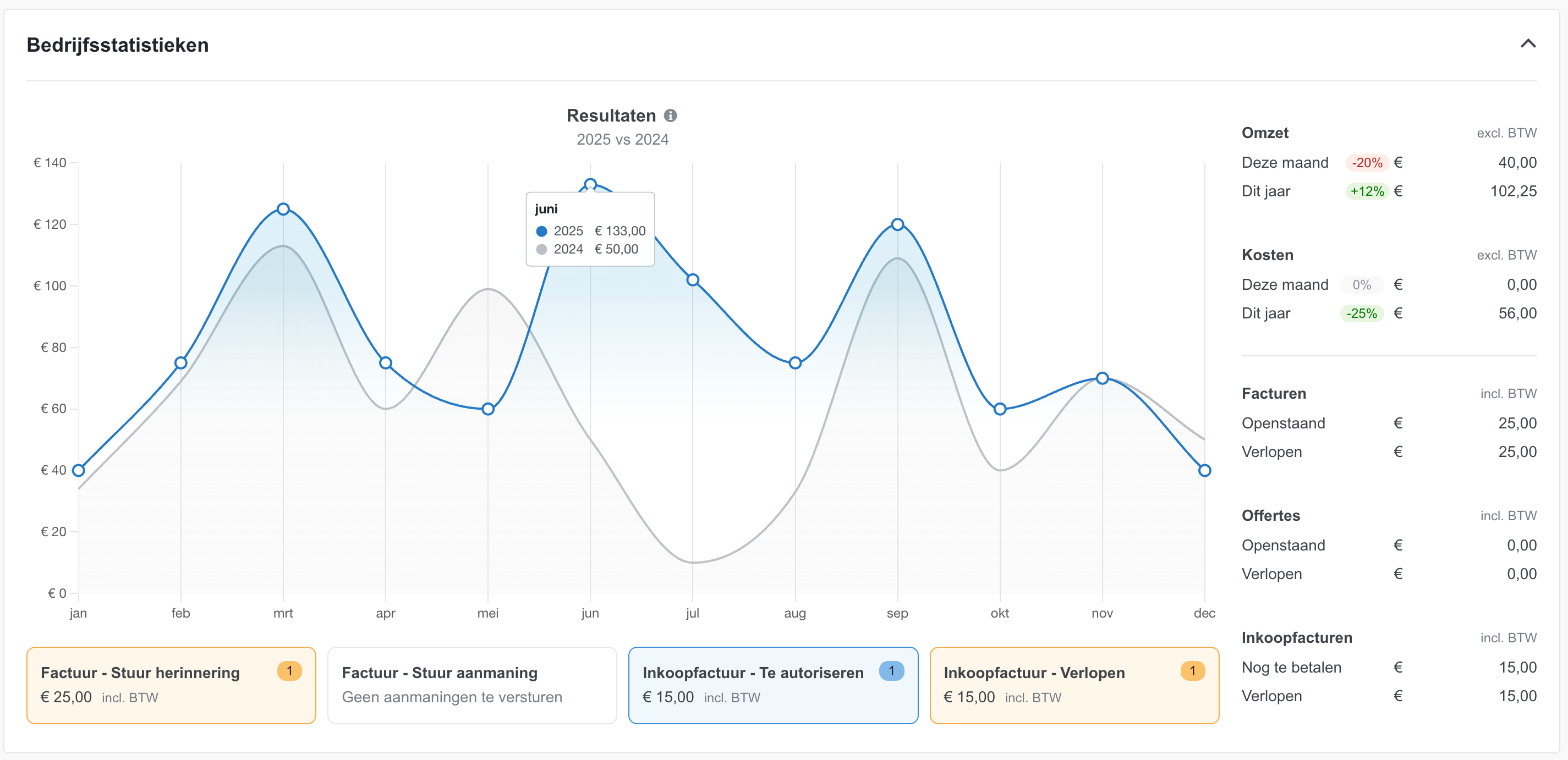Click the Inkoopfacturen Nog te betalen row
The height and width of the screenshot is (760, 1568).
(x=1389, y=668)
